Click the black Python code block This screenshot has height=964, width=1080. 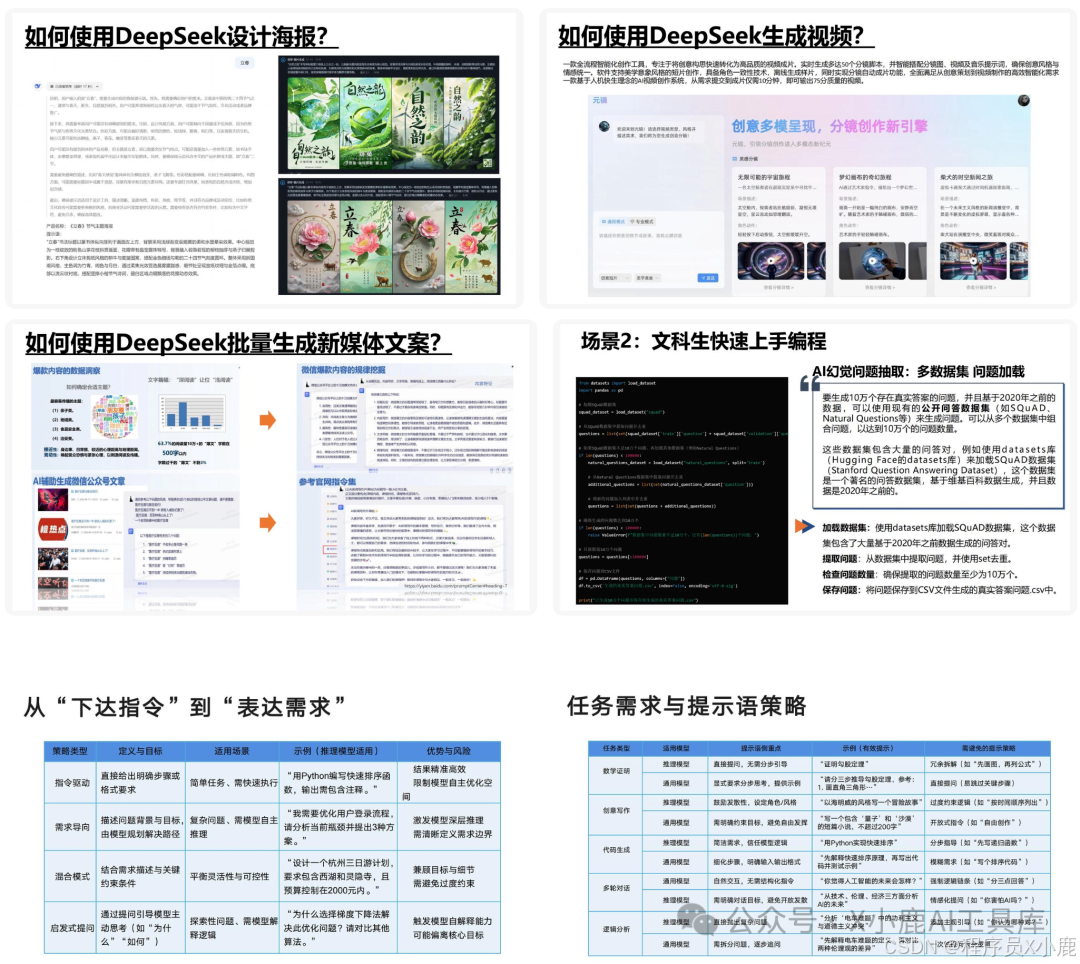(x=681, y=491)
